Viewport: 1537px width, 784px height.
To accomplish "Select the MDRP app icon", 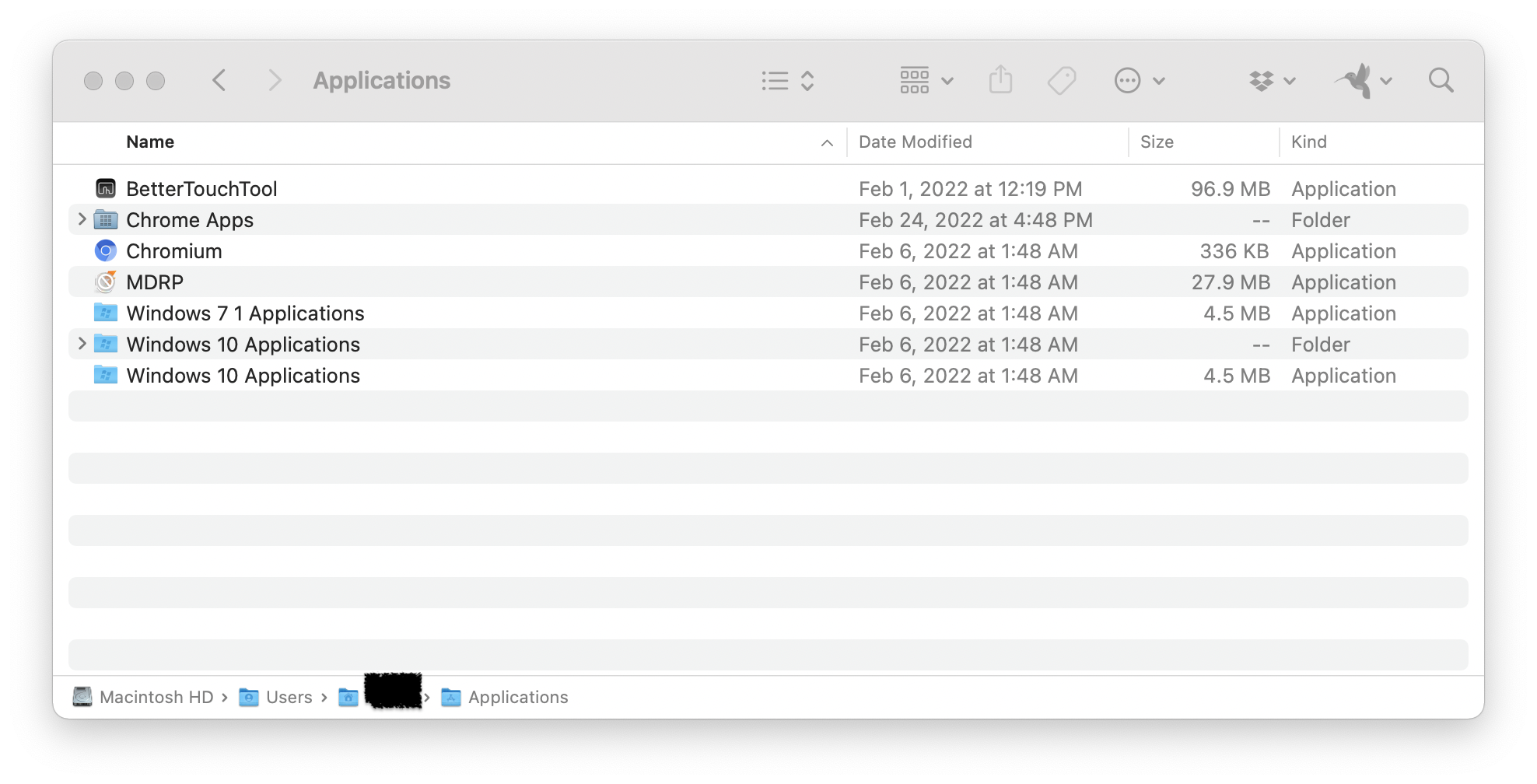I will tap(106, 282).
